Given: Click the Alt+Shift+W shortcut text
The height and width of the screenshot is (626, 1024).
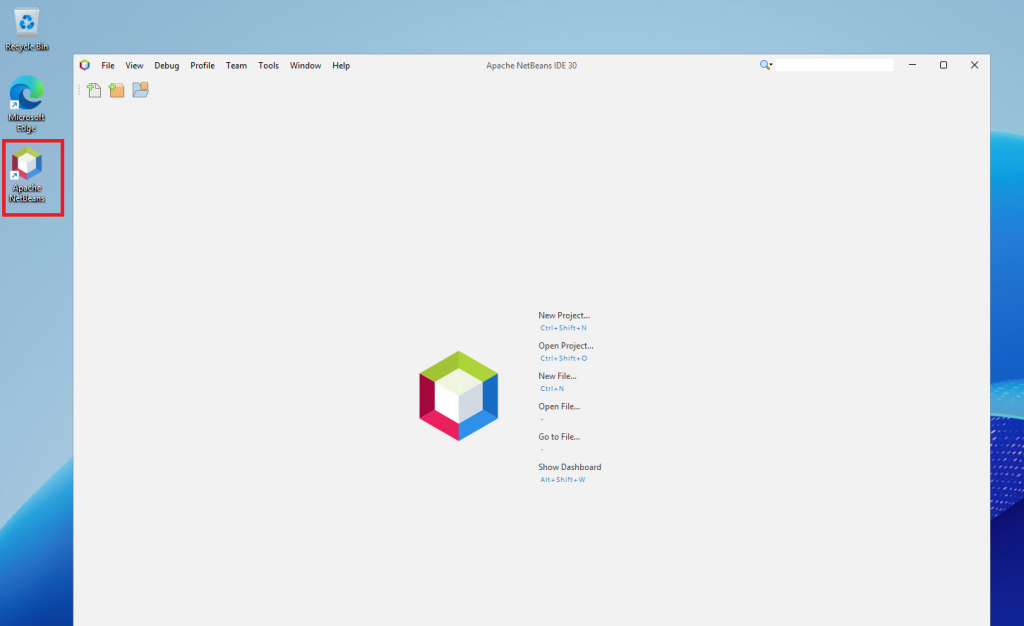Looking at the screenshot, I should (562, 480).
